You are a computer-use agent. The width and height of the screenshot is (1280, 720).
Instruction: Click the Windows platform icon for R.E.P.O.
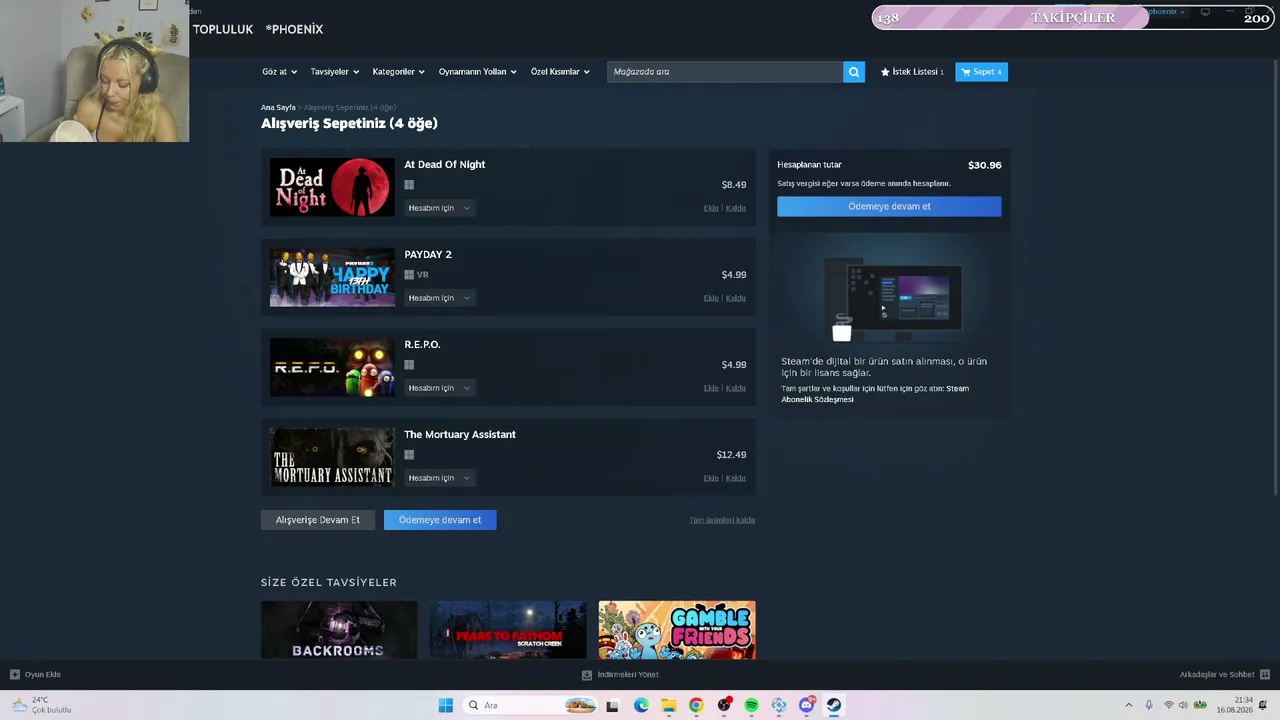pos(409,365)
